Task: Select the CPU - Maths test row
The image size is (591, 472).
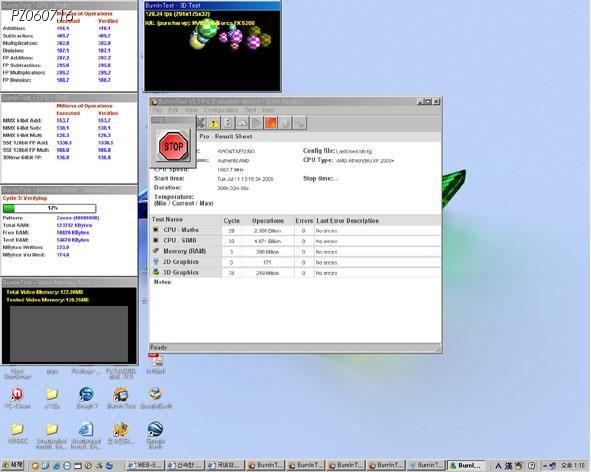Action: click(x=295, y=230)
